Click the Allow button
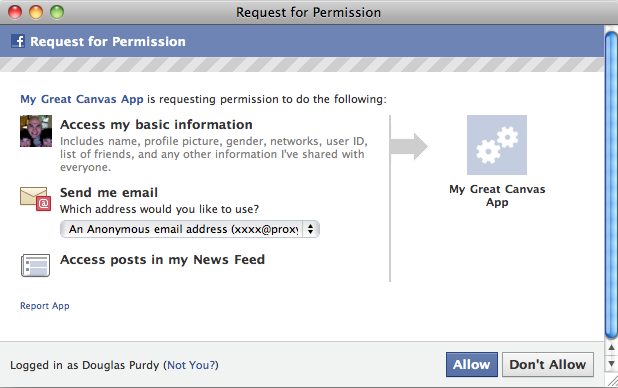Viewport: 618px width, 388px height. coord(471,365)
